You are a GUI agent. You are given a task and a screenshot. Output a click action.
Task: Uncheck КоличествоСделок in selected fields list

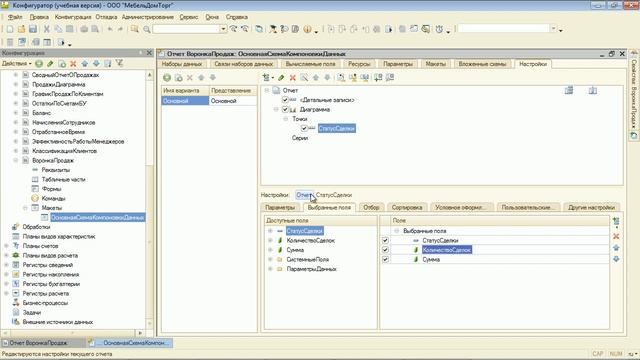click(385, 250)
